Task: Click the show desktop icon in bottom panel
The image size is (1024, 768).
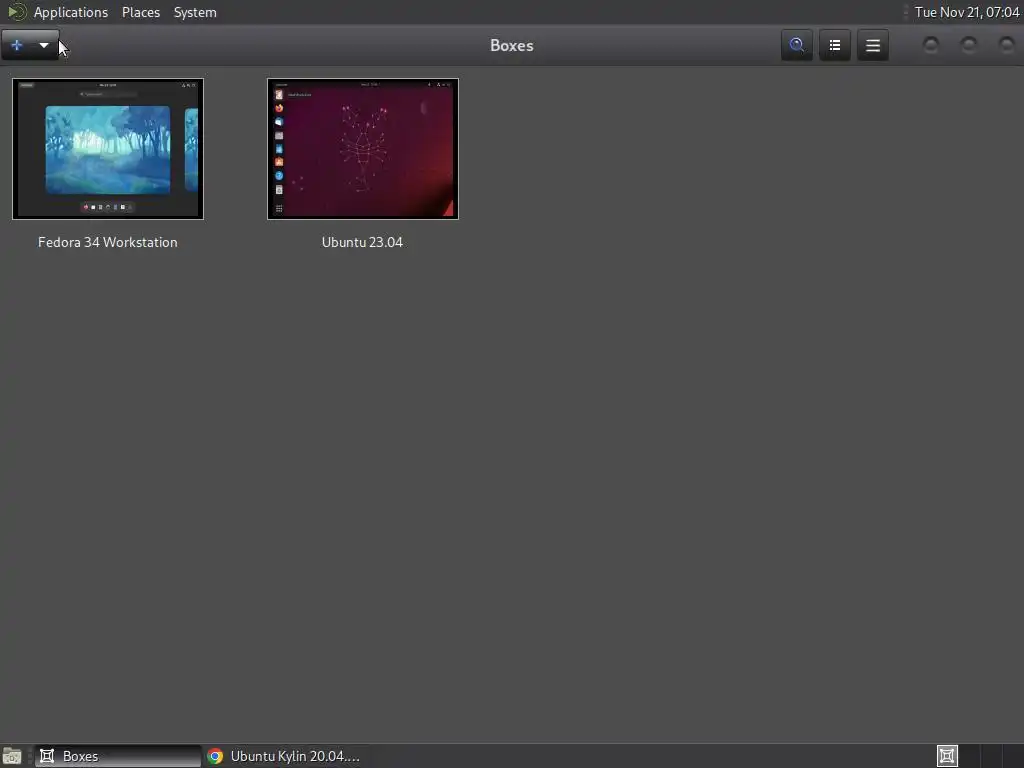Action: pyautogui.click(x=12, y=756)
